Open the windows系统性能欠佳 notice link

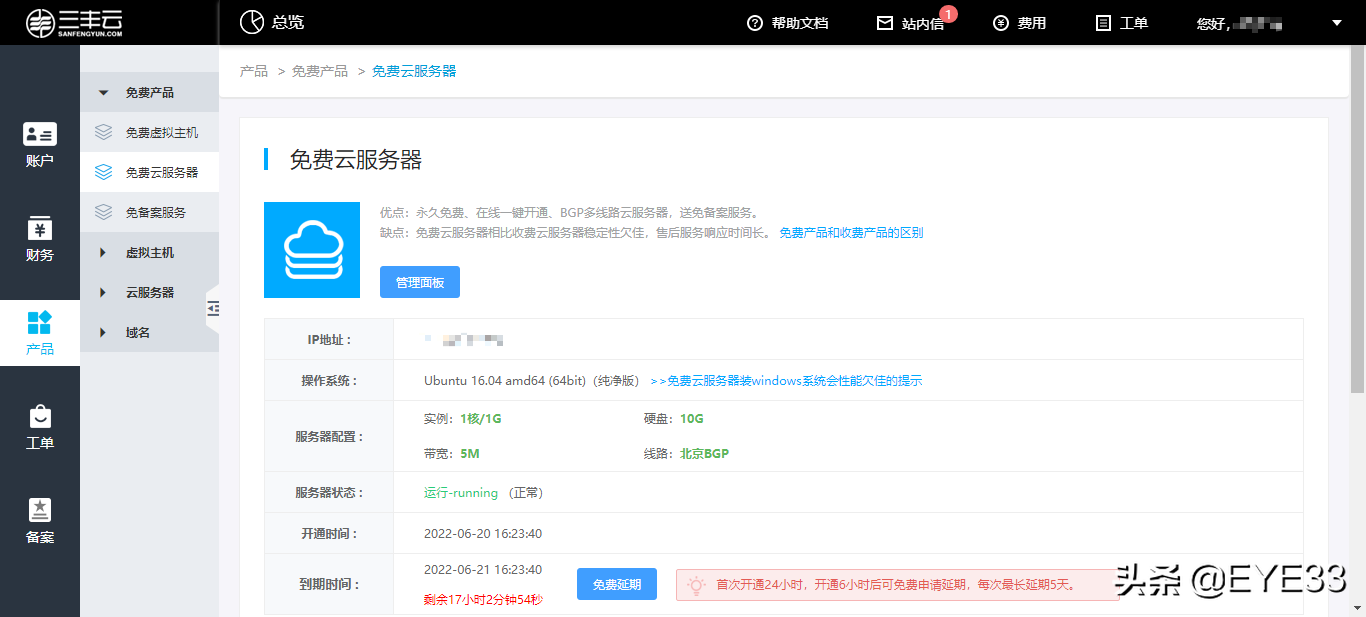786,381
